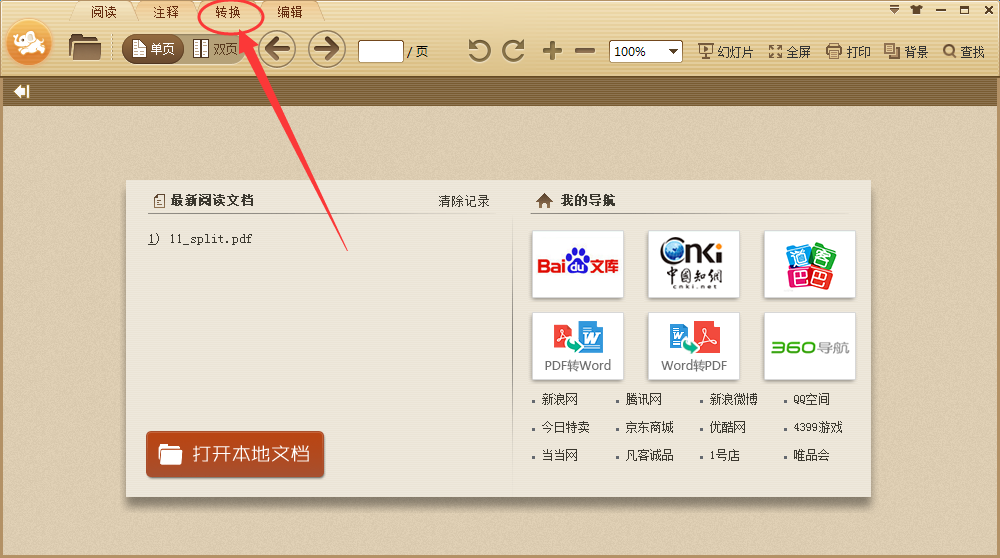
Task: Zoom in with the plus icon
Action: pyautogui.click(x=552, y=50)
